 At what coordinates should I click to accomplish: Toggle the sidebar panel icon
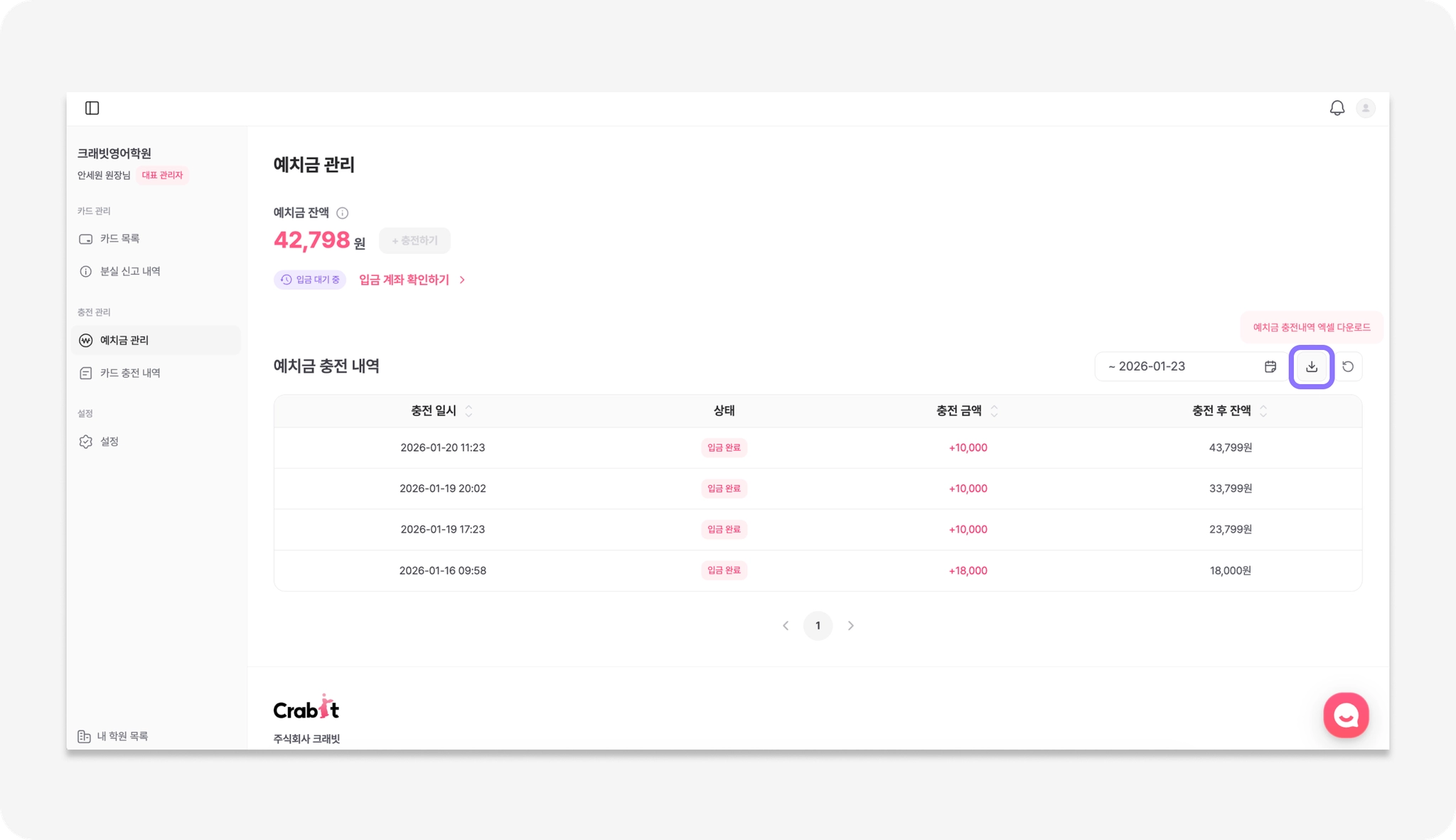92,108
